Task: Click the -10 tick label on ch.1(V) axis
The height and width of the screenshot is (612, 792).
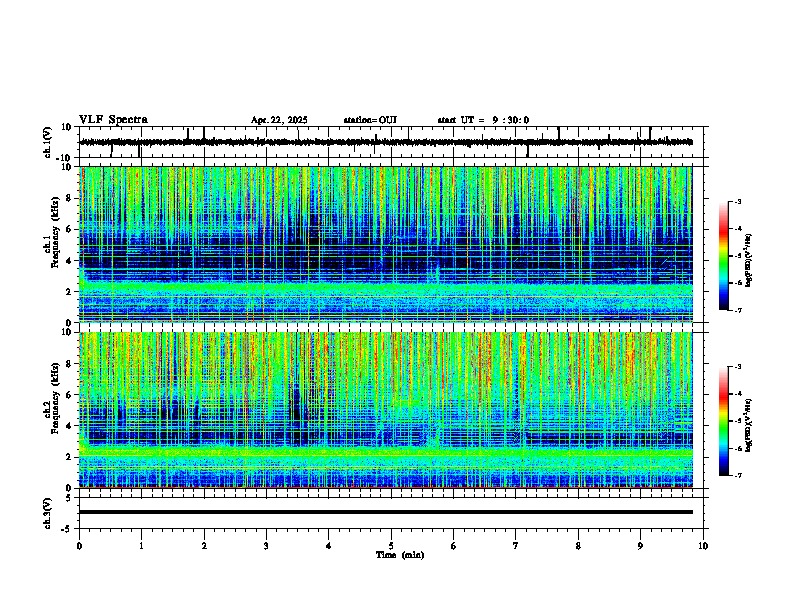Action: 65,158
